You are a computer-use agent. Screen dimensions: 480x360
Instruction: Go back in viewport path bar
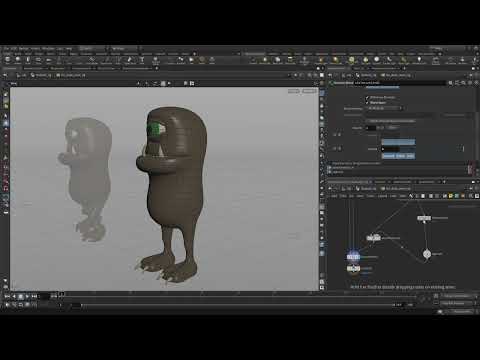[5, 75]
